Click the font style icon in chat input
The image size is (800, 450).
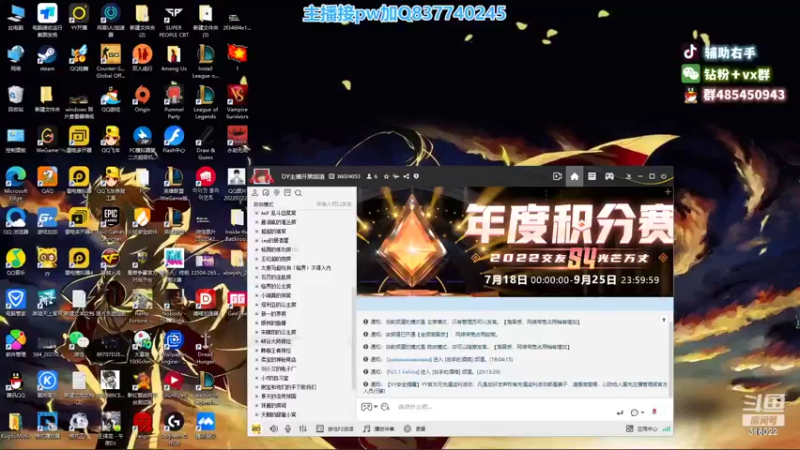coord(385,407)
